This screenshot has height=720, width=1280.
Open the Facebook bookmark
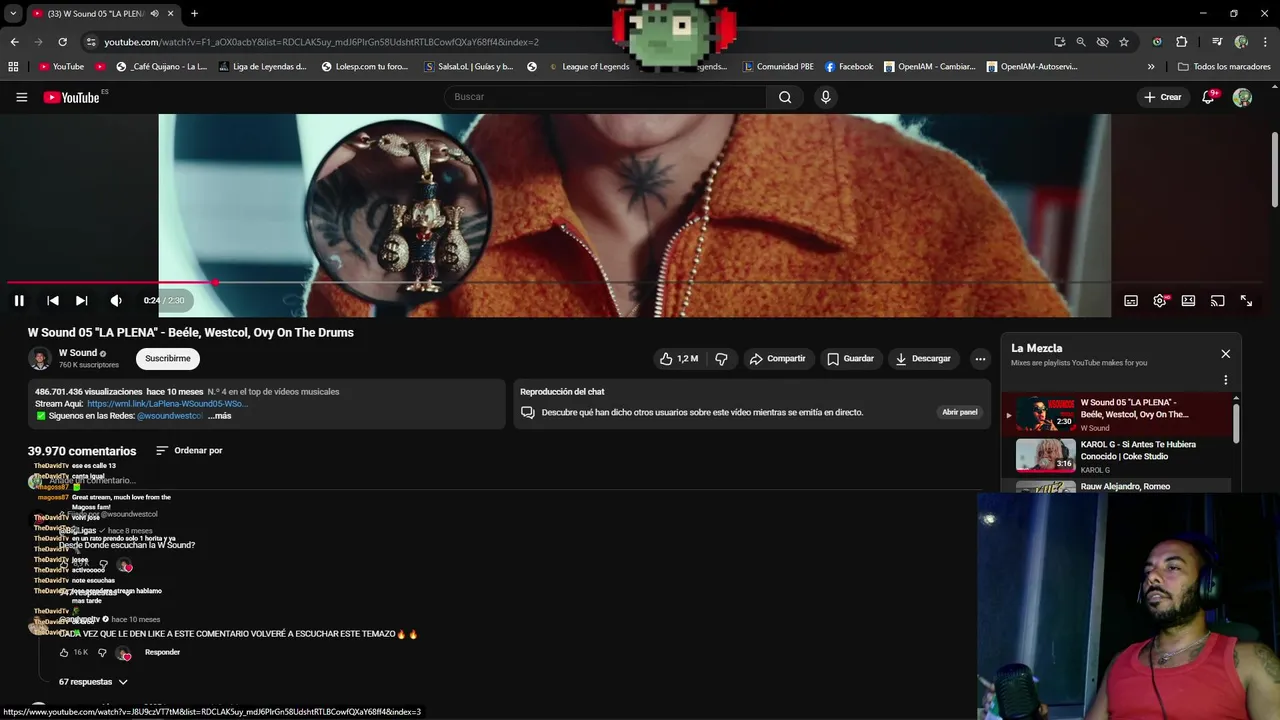coord(849,67)
